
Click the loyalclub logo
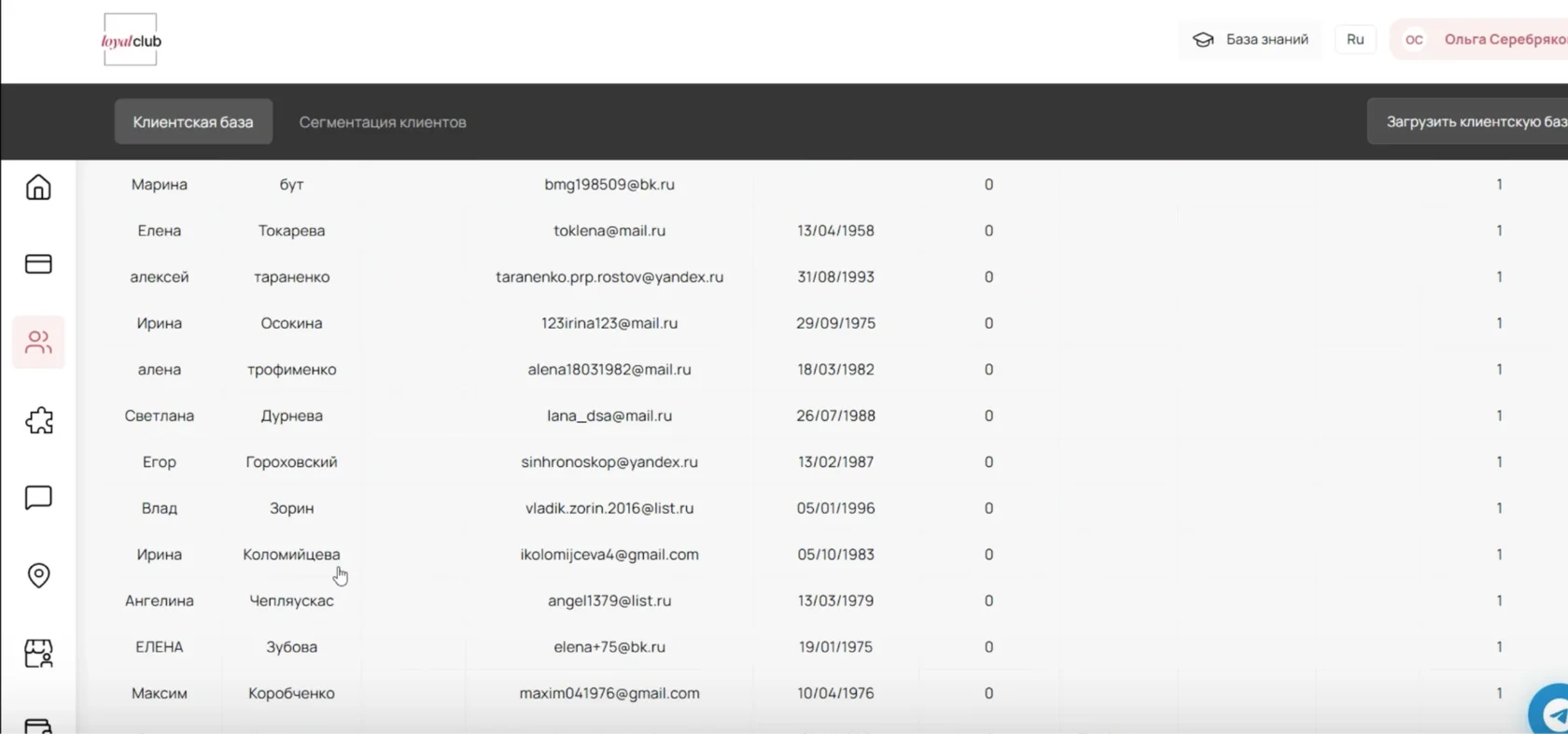click(131, 40)
